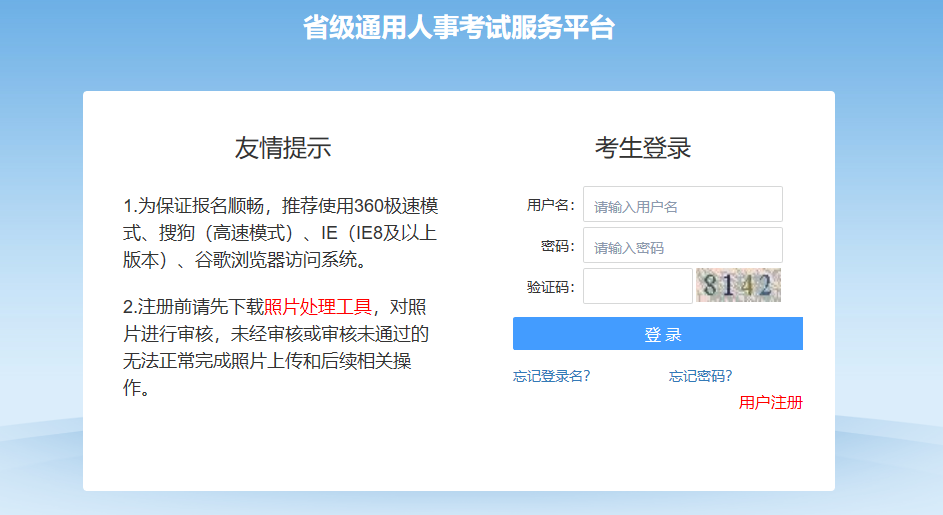Screen dimensions: 943x515
Task: Click the blue 登录 login button
Action: click(657, 333)
